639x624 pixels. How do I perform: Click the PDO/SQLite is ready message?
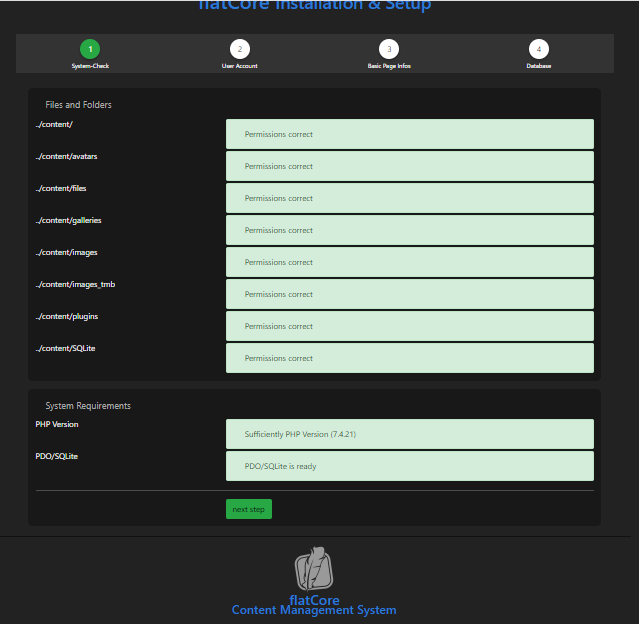tap(409, 466)
